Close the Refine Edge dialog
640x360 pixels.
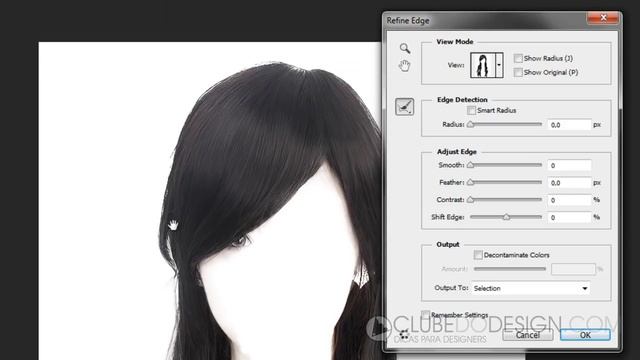[x=603, y=18]
